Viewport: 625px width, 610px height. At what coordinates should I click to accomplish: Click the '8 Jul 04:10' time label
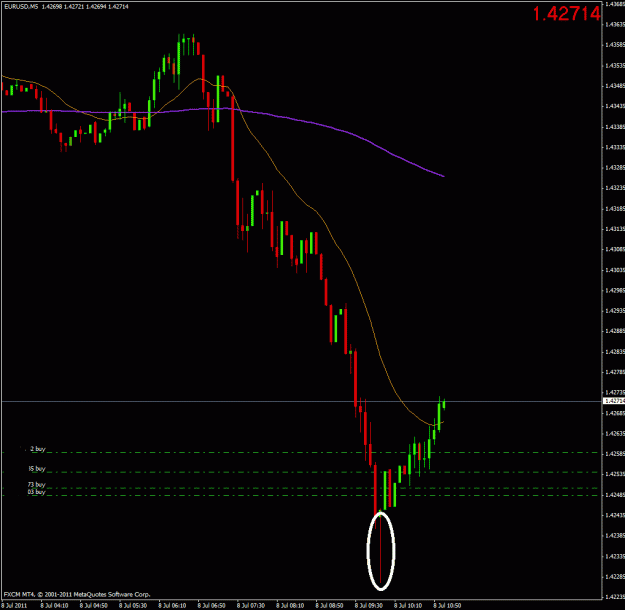pyautogui.click(x=54, y=606)
